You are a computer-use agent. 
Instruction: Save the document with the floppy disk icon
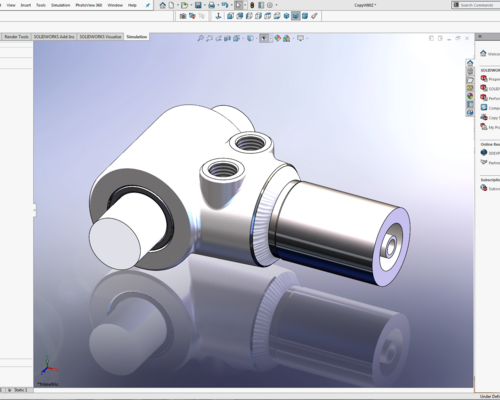coord(198,5)
